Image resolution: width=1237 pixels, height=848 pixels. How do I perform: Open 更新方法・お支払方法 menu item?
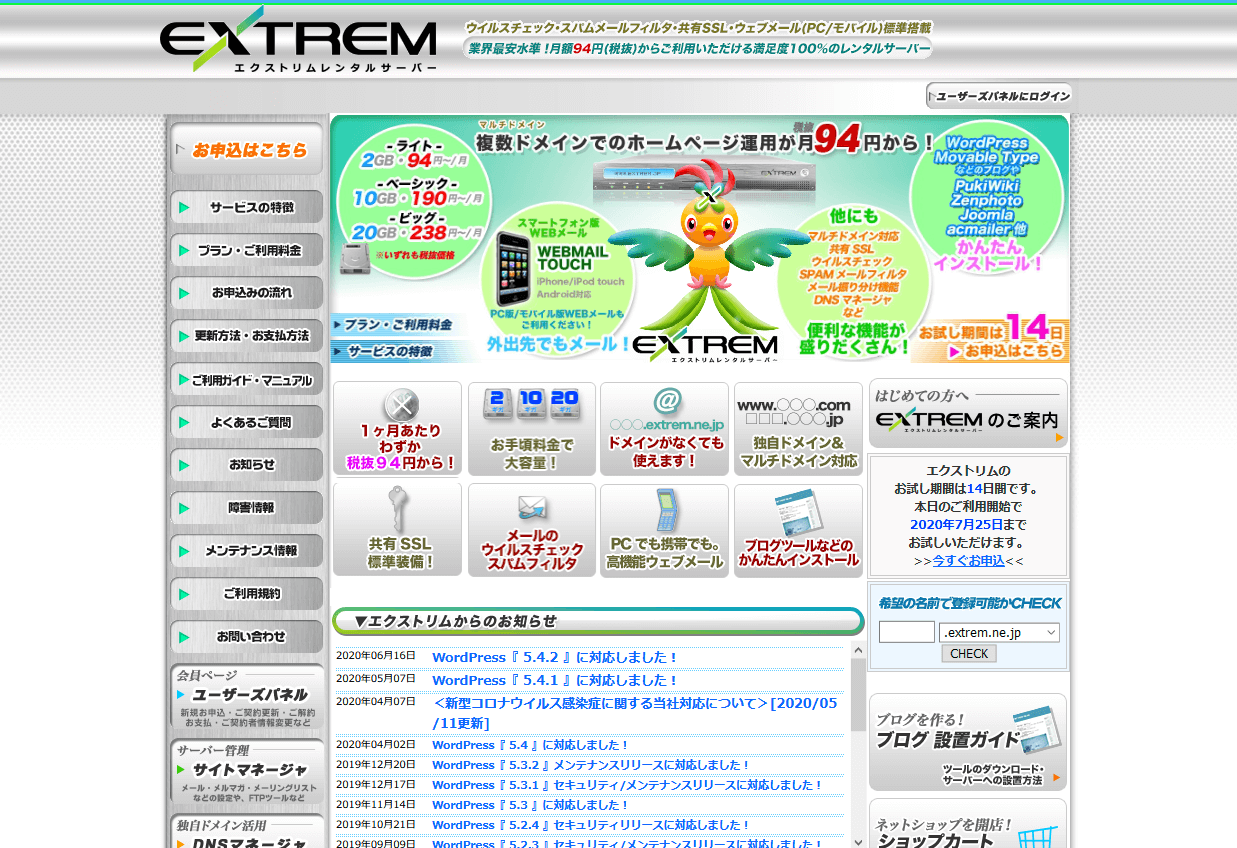[x=247, y=336]
